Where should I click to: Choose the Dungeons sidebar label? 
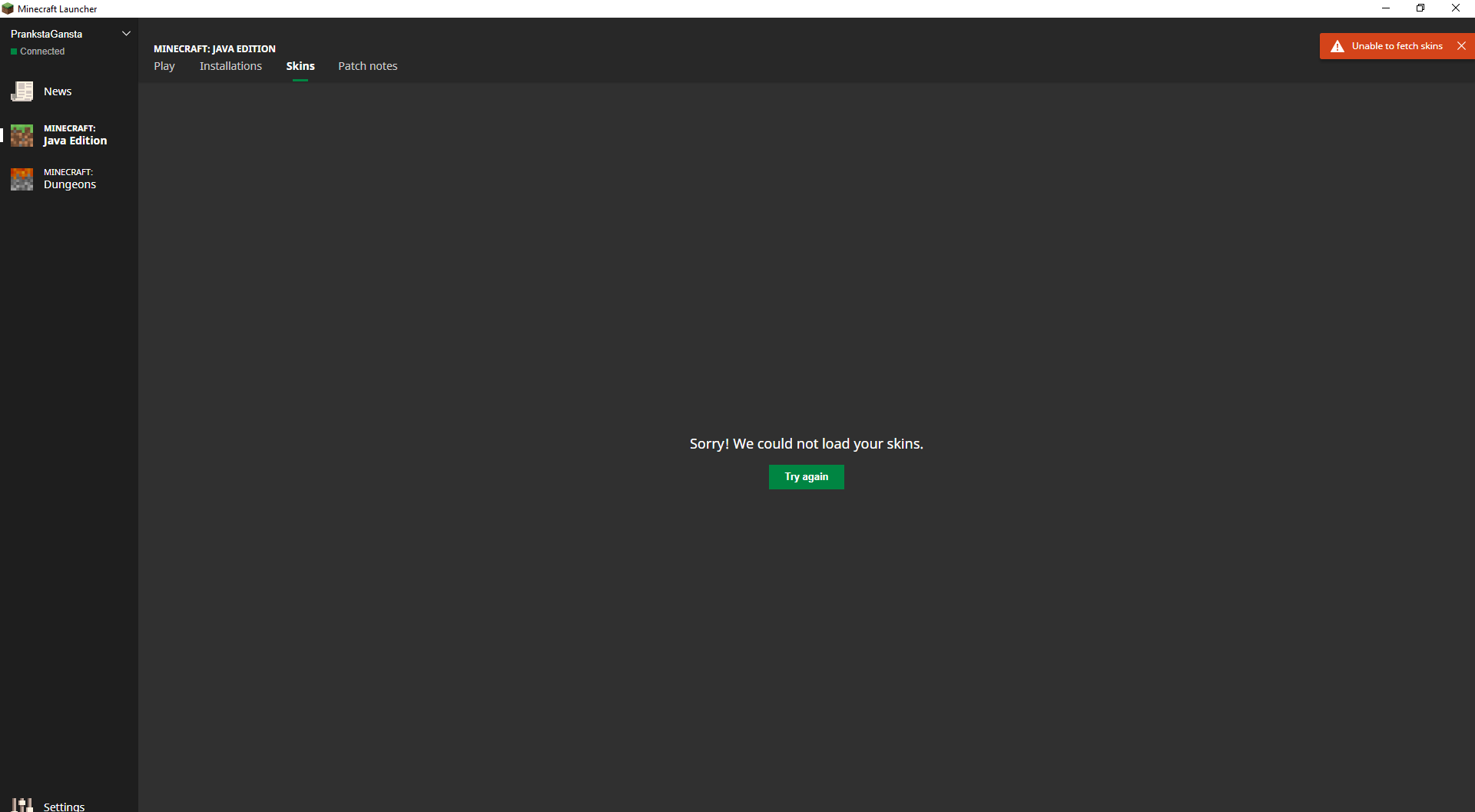point(70,179)
